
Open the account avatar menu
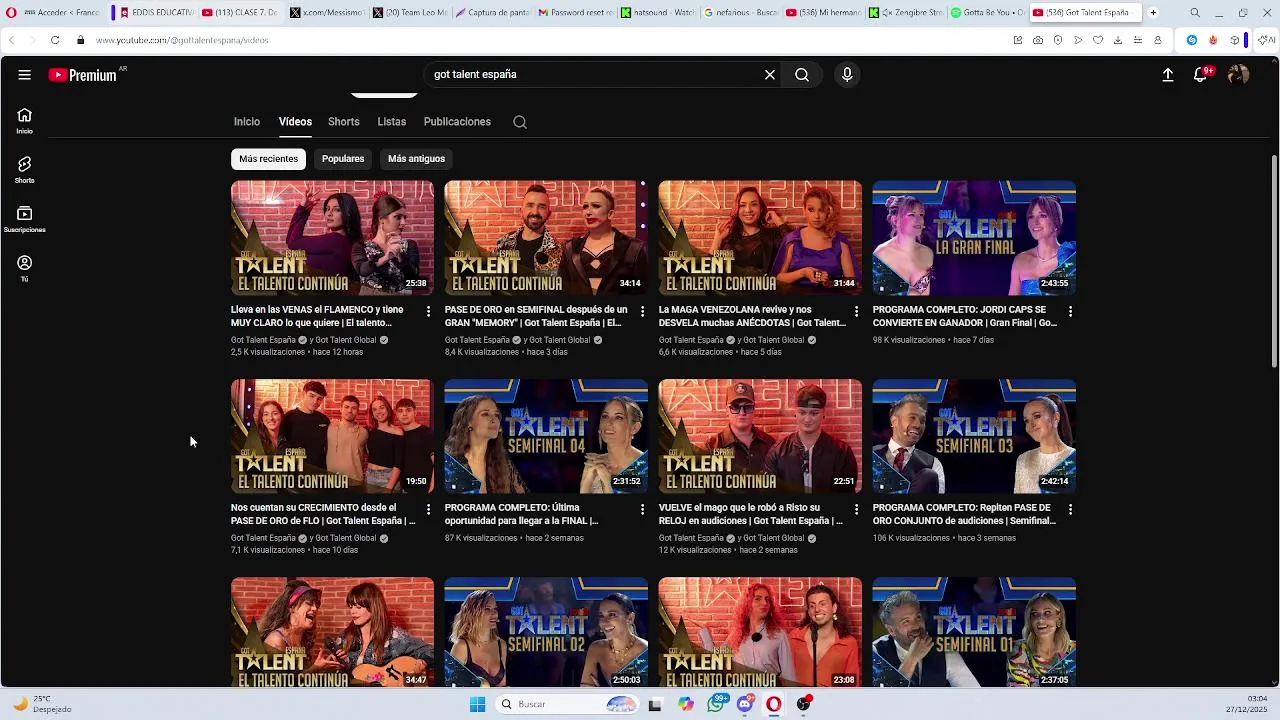(1238, 75)
